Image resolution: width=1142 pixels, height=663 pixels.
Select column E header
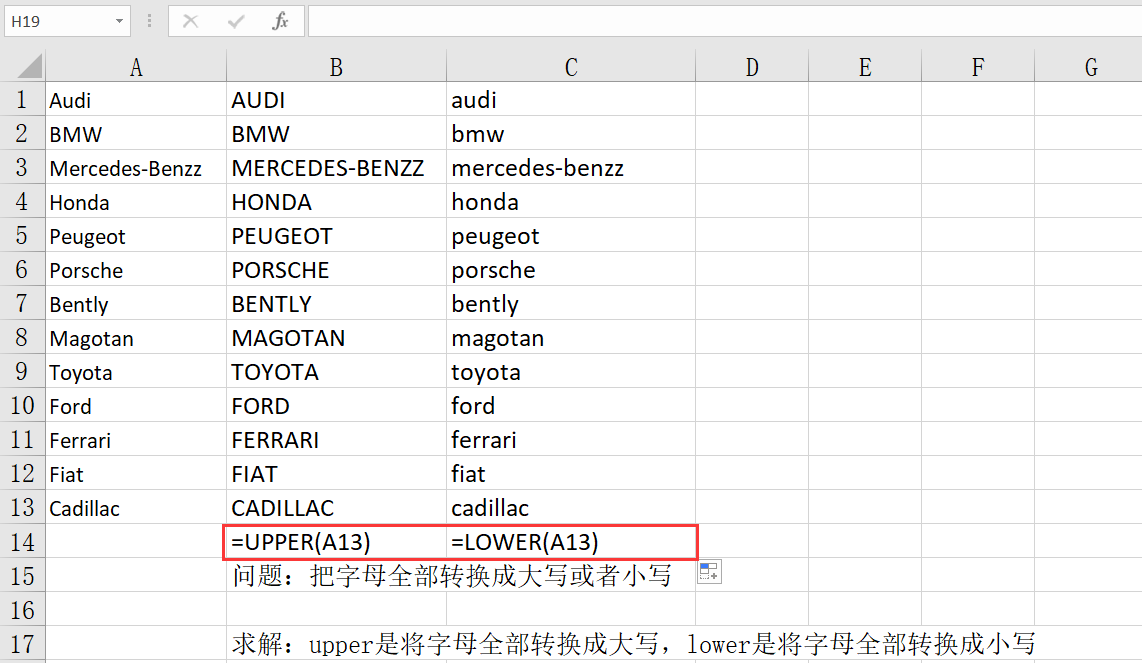(865, 67)
